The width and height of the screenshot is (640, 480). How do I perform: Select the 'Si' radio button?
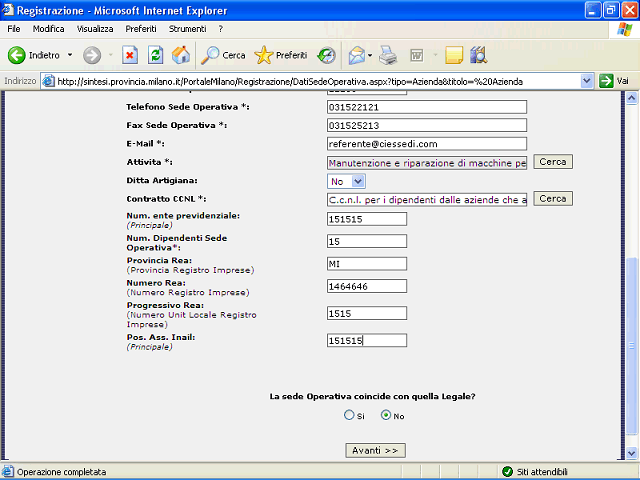pyautogui.click(x=349, y=415)
